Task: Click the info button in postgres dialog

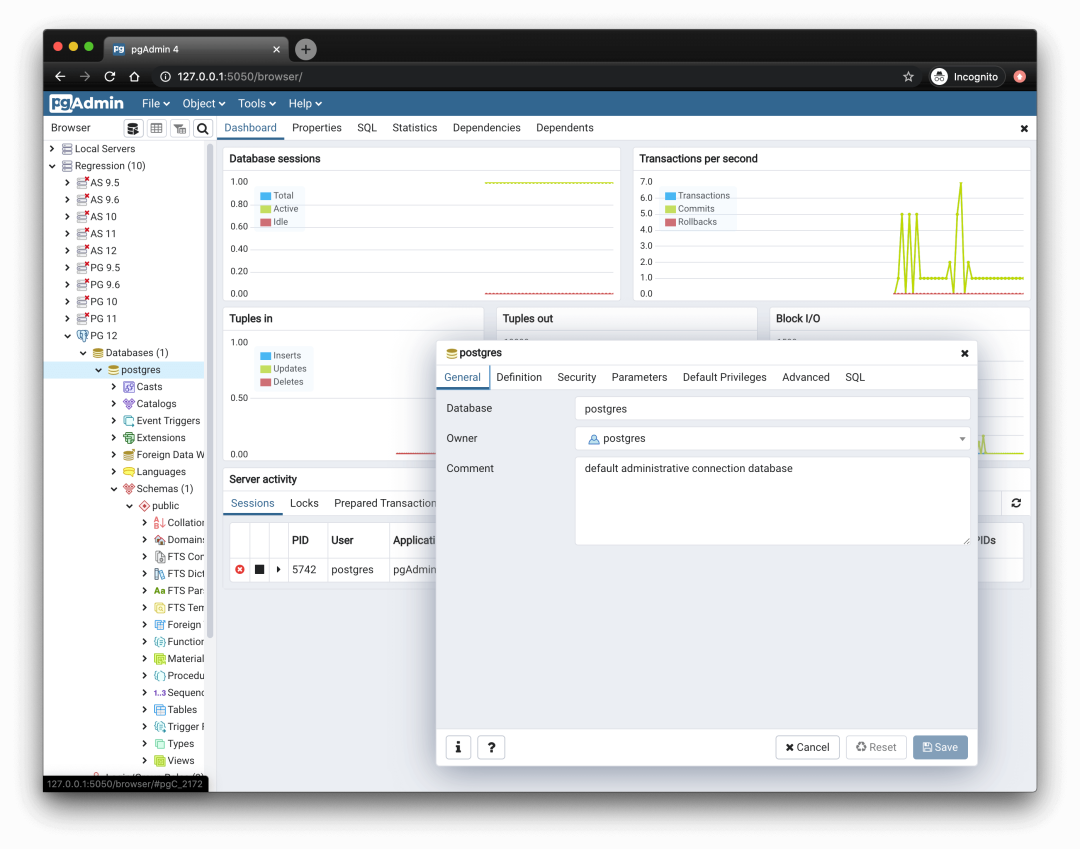Action: [x=458, y=747]
